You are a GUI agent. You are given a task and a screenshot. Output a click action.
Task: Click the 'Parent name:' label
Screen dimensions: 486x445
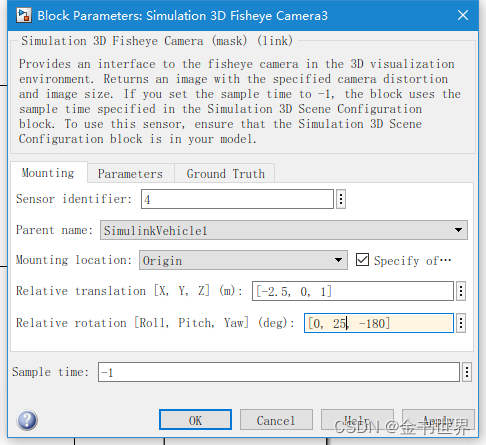point(54,230)
